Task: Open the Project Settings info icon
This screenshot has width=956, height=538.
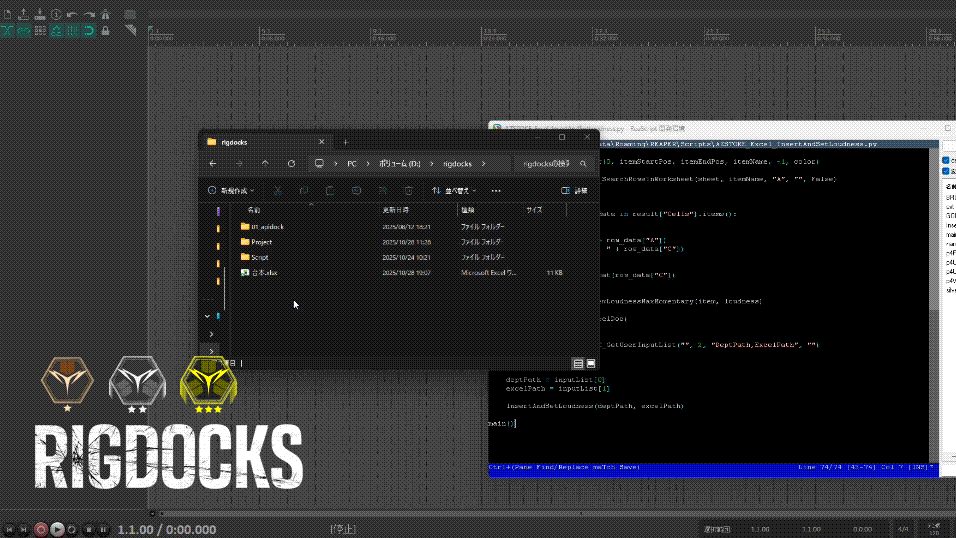Action: coord(56,14)
